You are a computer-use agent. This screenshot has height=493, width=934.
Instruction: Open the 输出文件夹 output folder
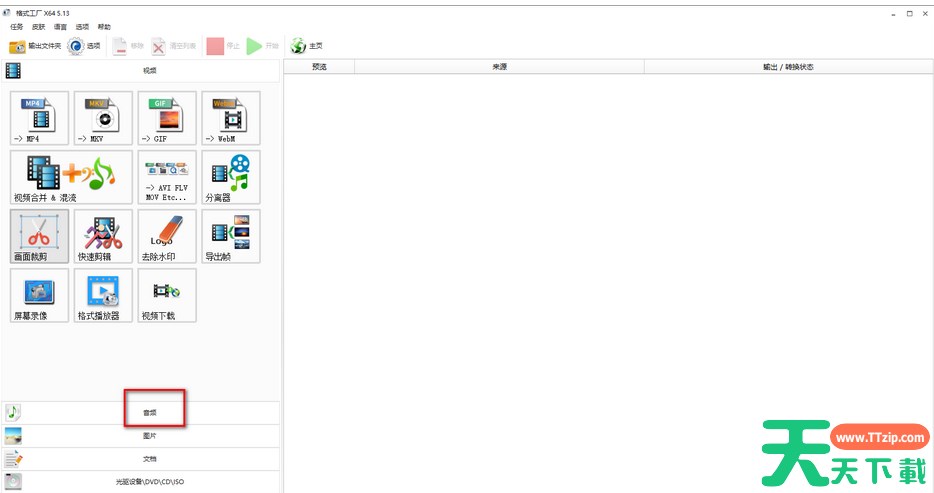35,46
